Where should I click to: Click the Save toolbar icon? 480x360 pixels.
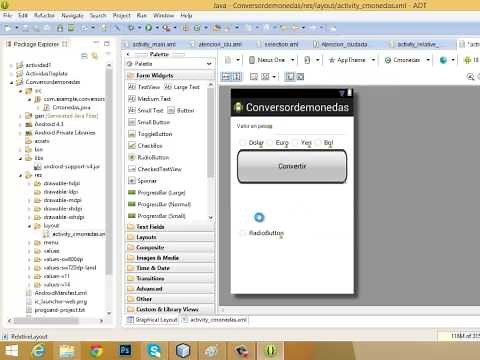click(25, 29)
